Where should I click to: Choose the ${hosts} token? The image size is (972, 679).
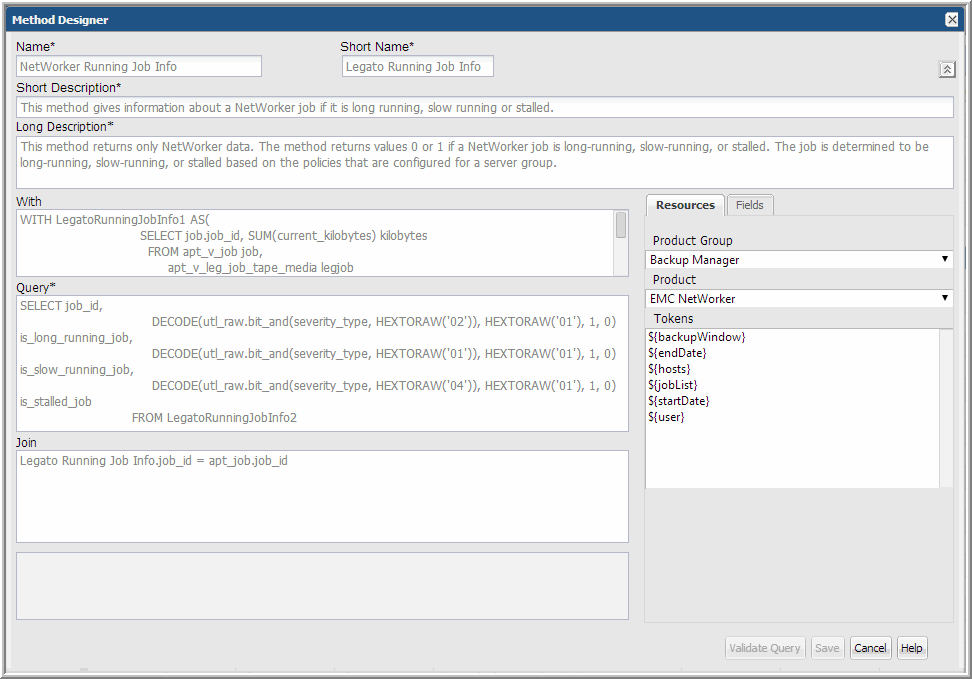(x=670, y=369)
